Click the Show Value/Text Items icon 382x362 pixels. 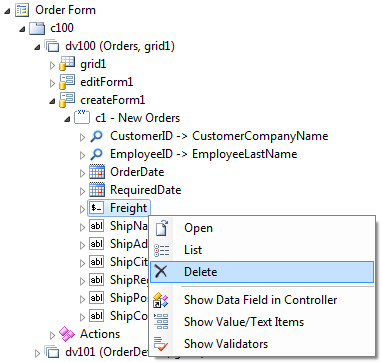162,322
